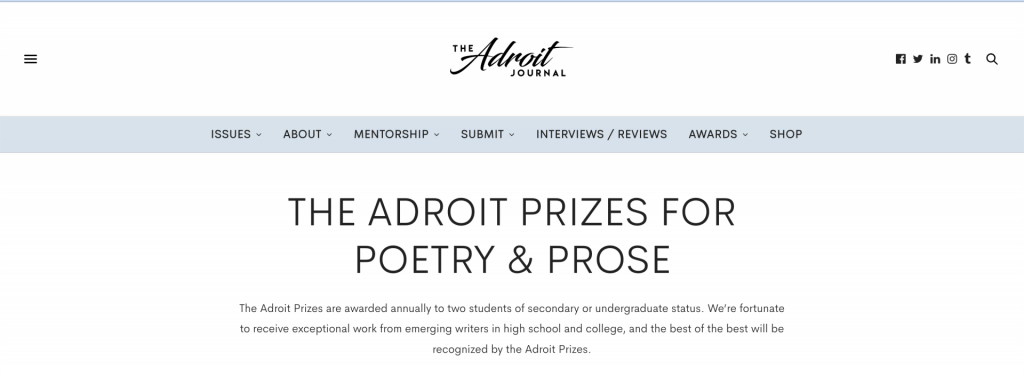
Task: Click the Adroit Prizes page heading
Action: click(512, 236)
